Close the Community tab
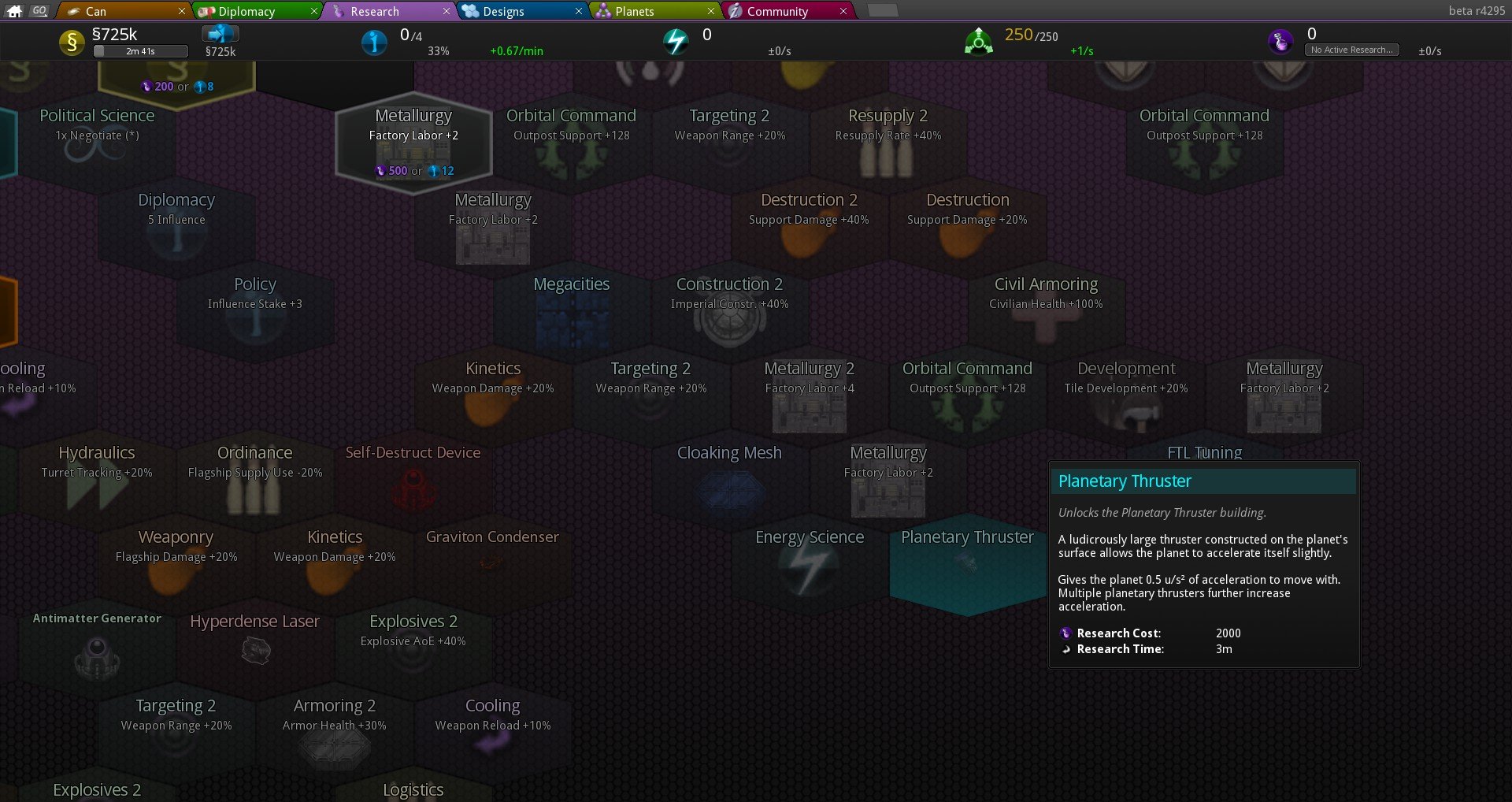Viewport: 1512px width, 802px height. tap(843, 11)
